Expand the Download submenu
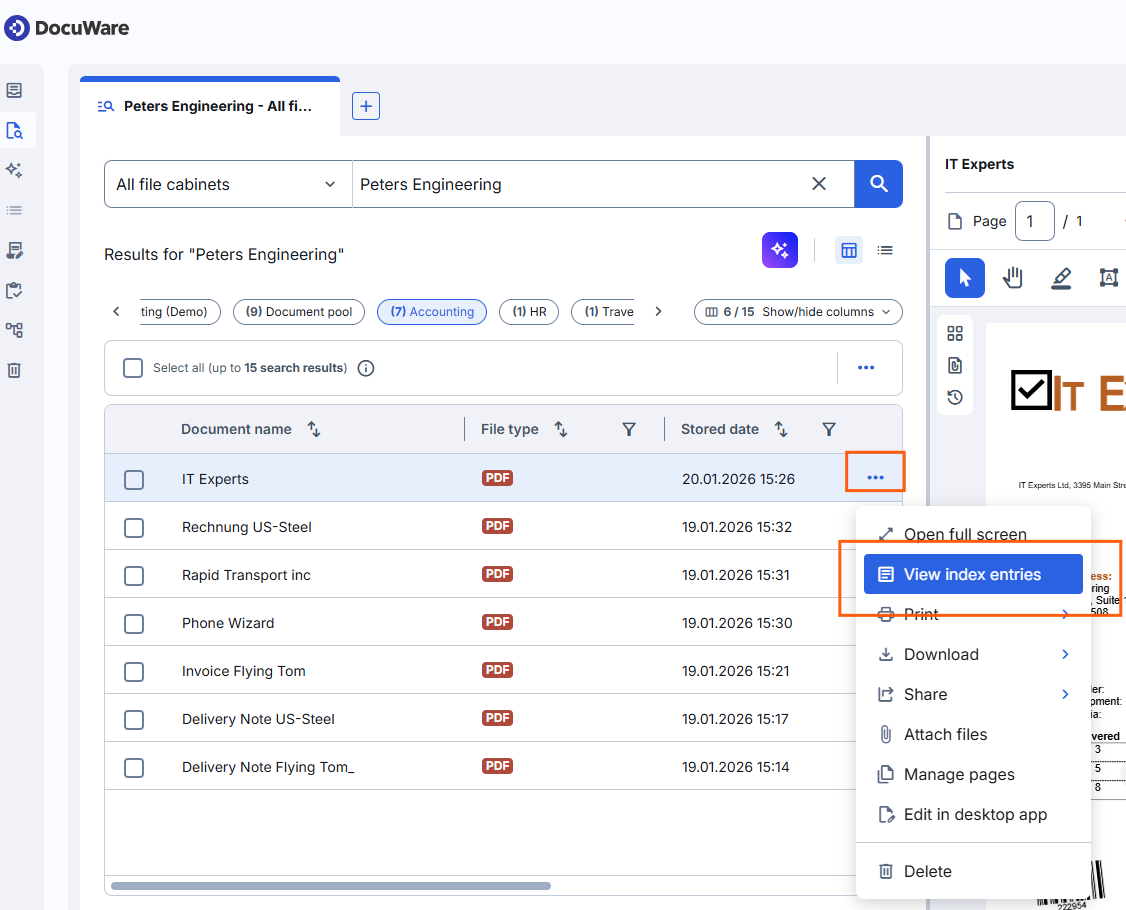 [x=973, y=654]
